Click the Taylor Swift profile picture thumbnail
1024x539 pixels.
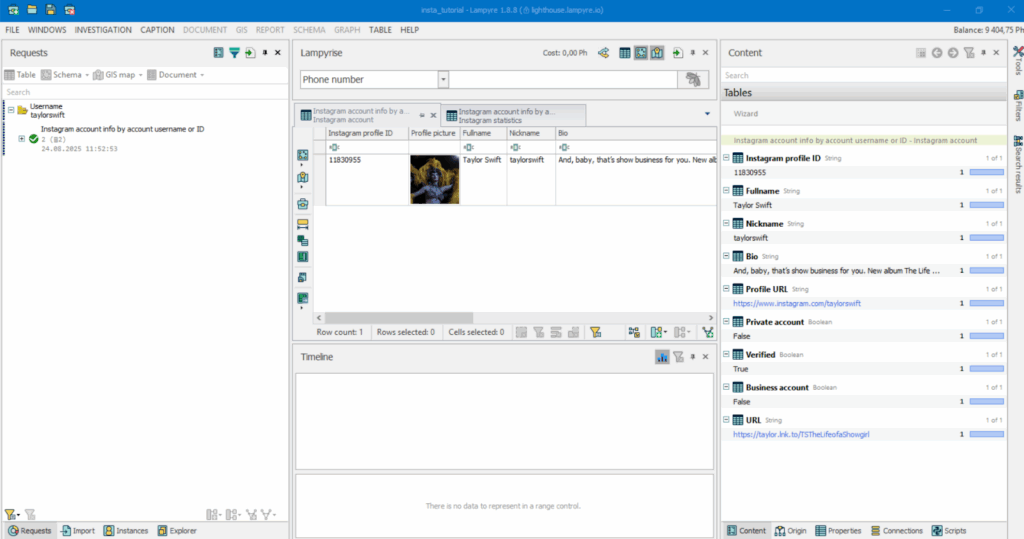coord(434,180)
